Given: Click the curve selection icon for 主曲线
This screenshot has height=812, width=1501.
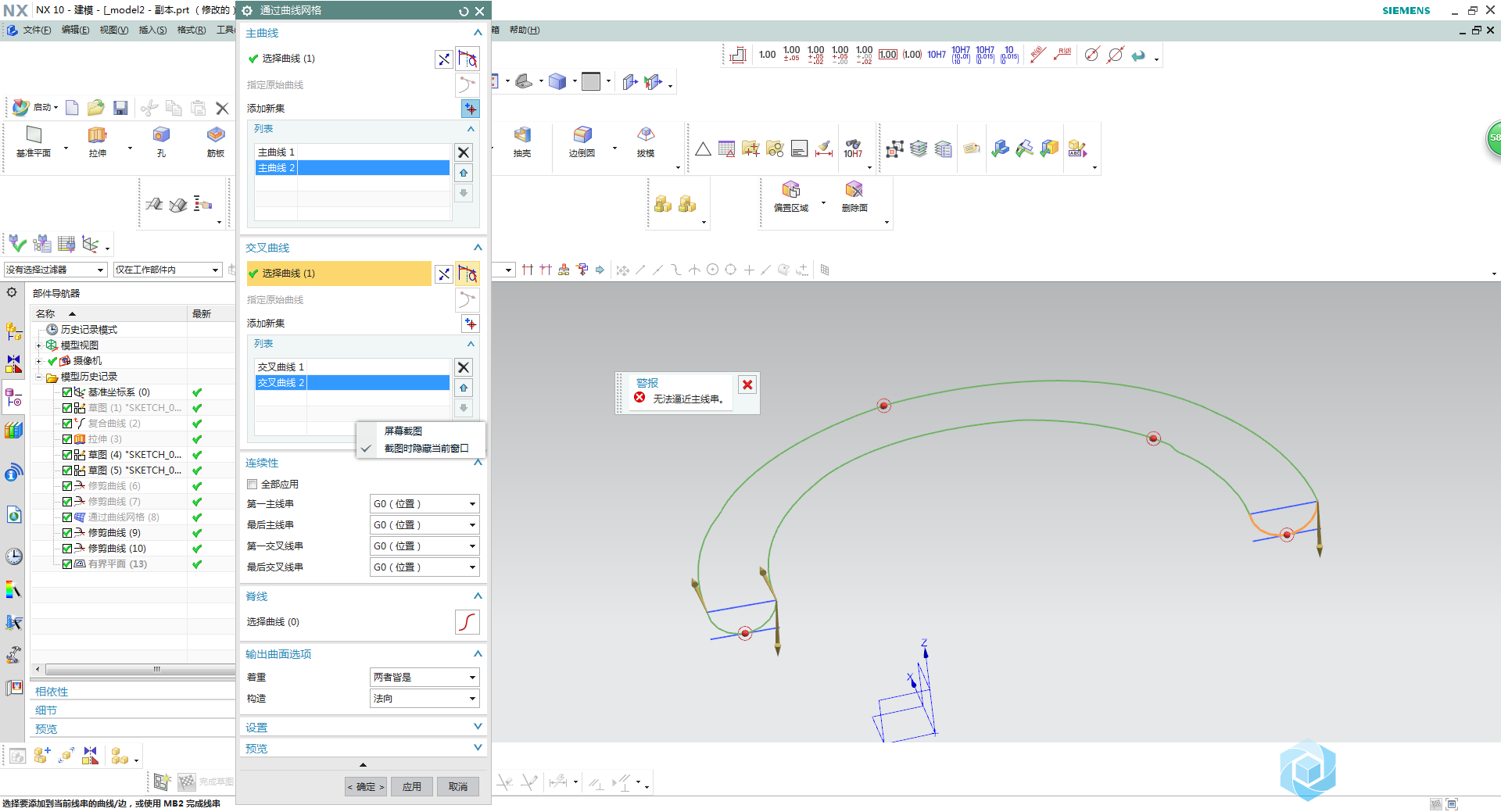Looking at the screenshot, I should (467, 59).
